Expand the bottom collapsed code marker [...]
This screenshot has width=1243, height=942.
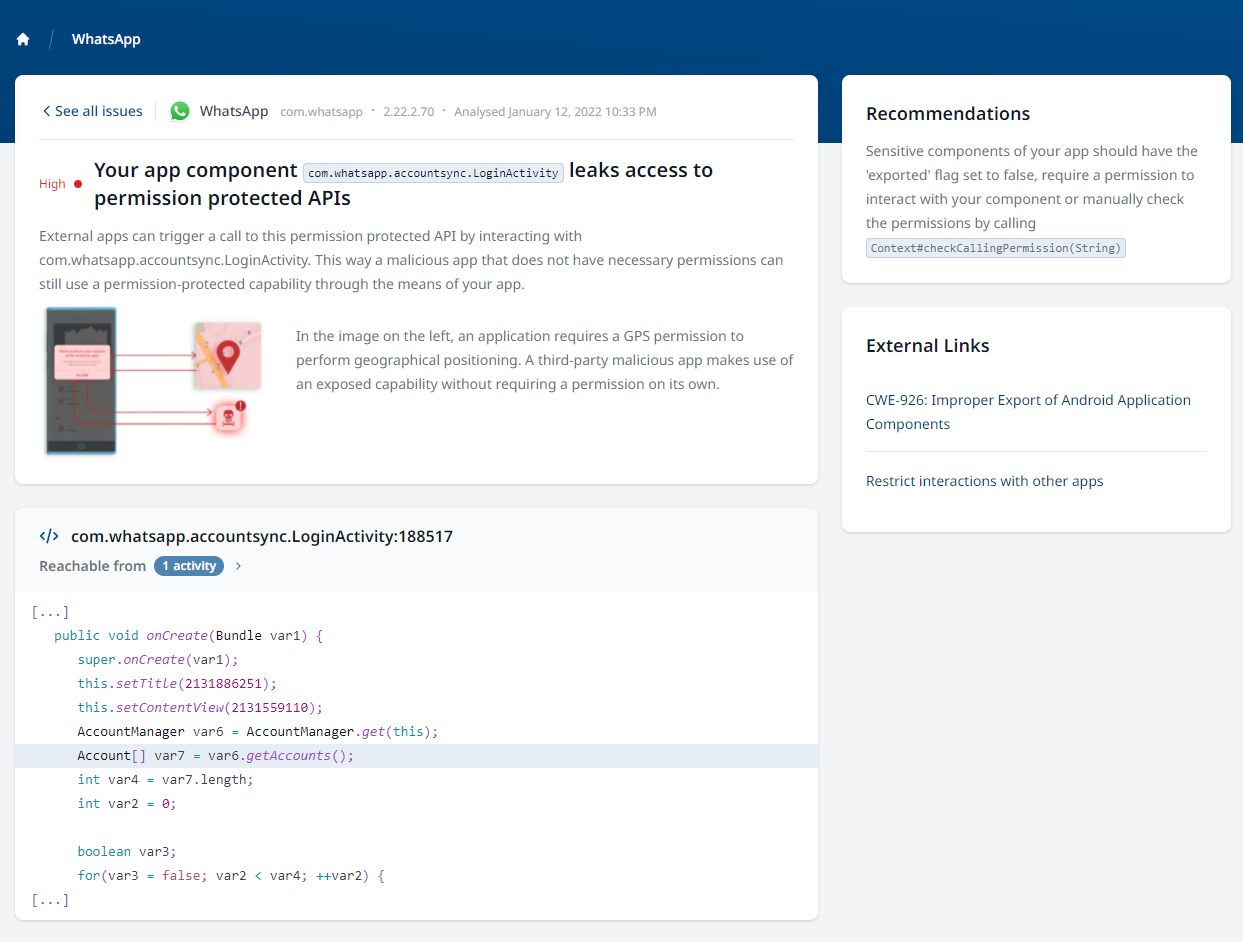50,900
